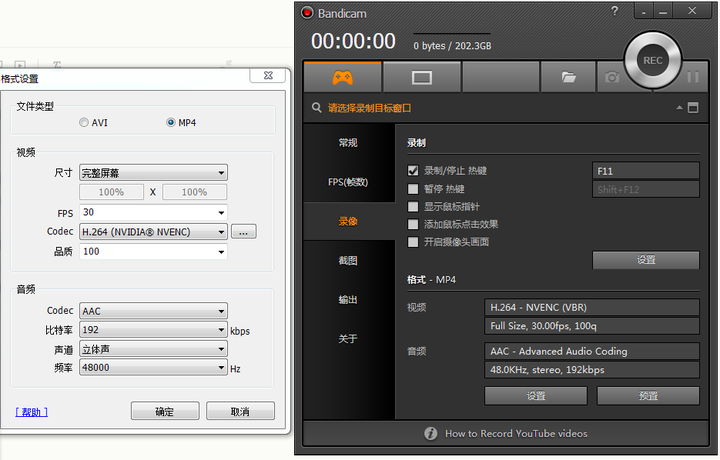Open the FPS(帧数) settings tab
Viewport: 720px width, 460px height.
[x=349, y=182]
